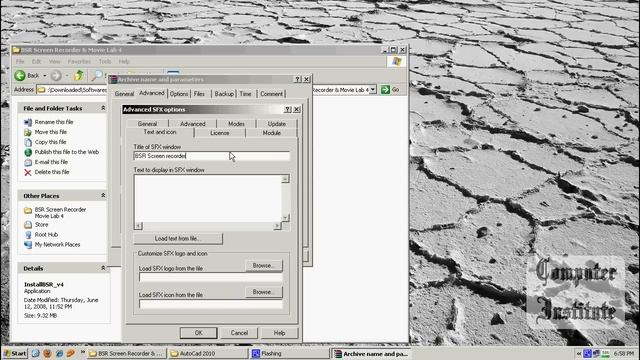Viewport: 640px width, 360px height.
Task: Click the Root Hub computer icon
Action: tap(28, 235)
